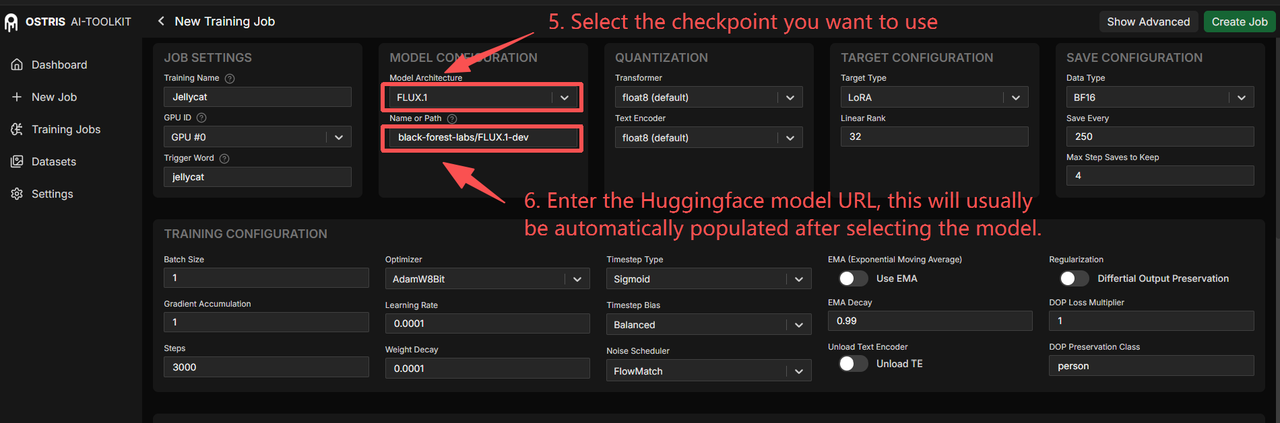Open Training Jobs brain icon in sidebar
The height and width of the screenshot is (423, 1280).
click(x=16, y=129)
